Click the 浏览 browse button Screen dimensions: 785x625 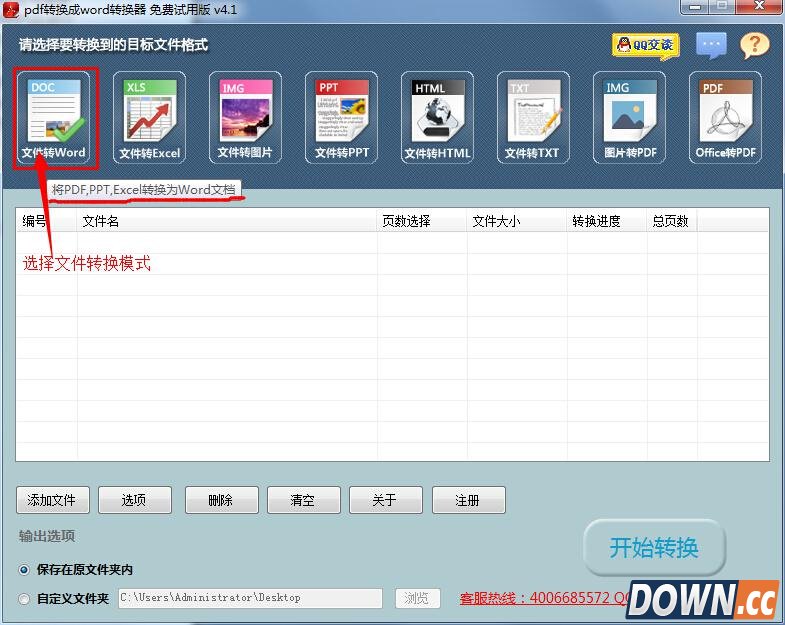[418, 598]
